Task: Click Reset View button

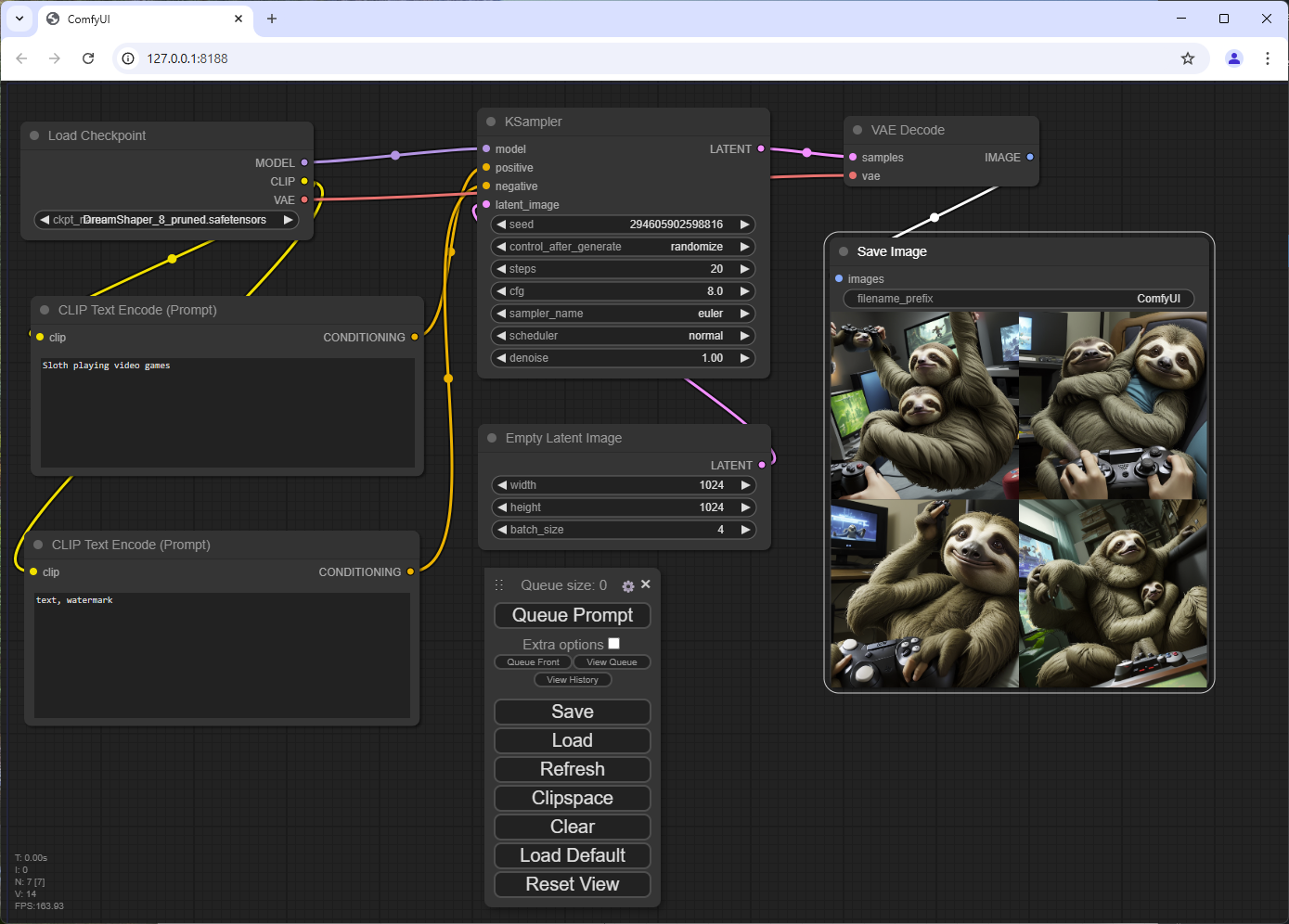Action: [x=573, y=884]
